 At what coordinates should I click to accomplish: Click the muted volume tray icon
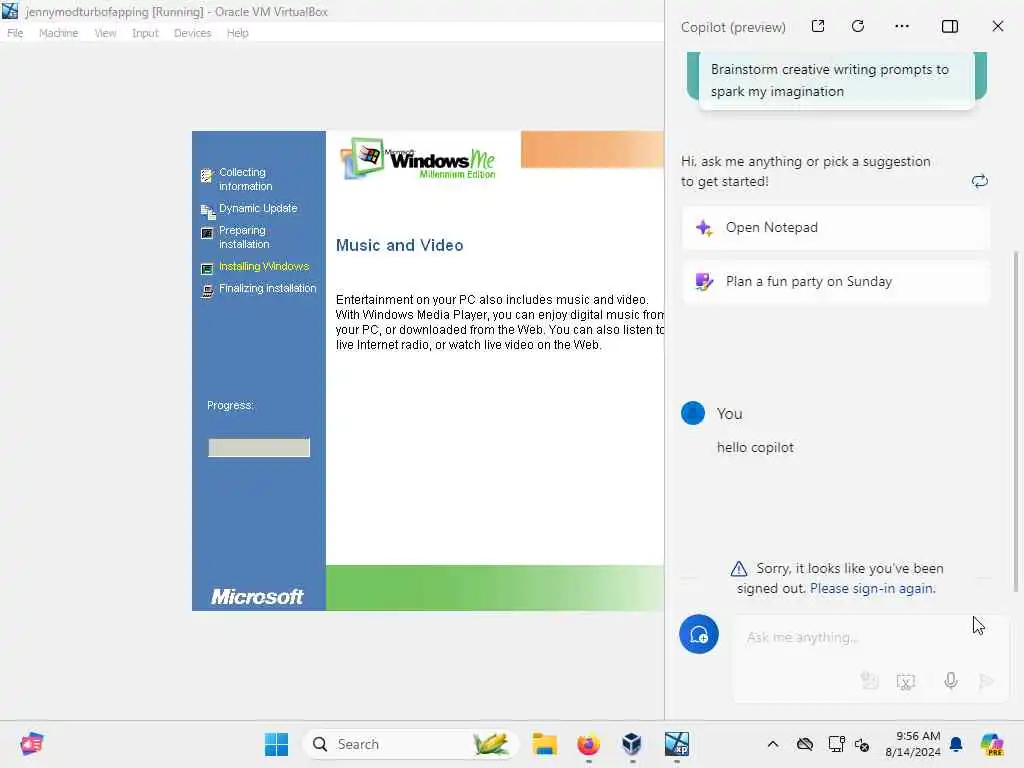[862, 744]
